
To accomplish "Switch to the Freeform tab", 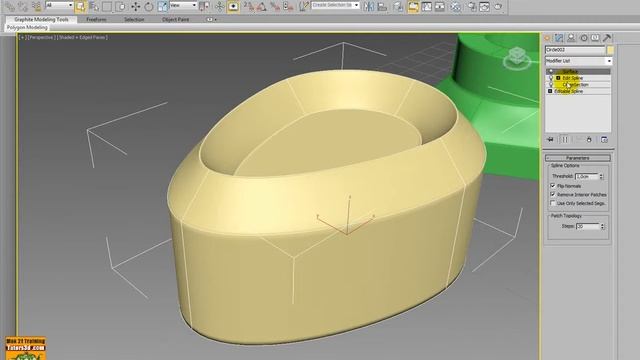I will pyautogui.click(x=96, y=19).
